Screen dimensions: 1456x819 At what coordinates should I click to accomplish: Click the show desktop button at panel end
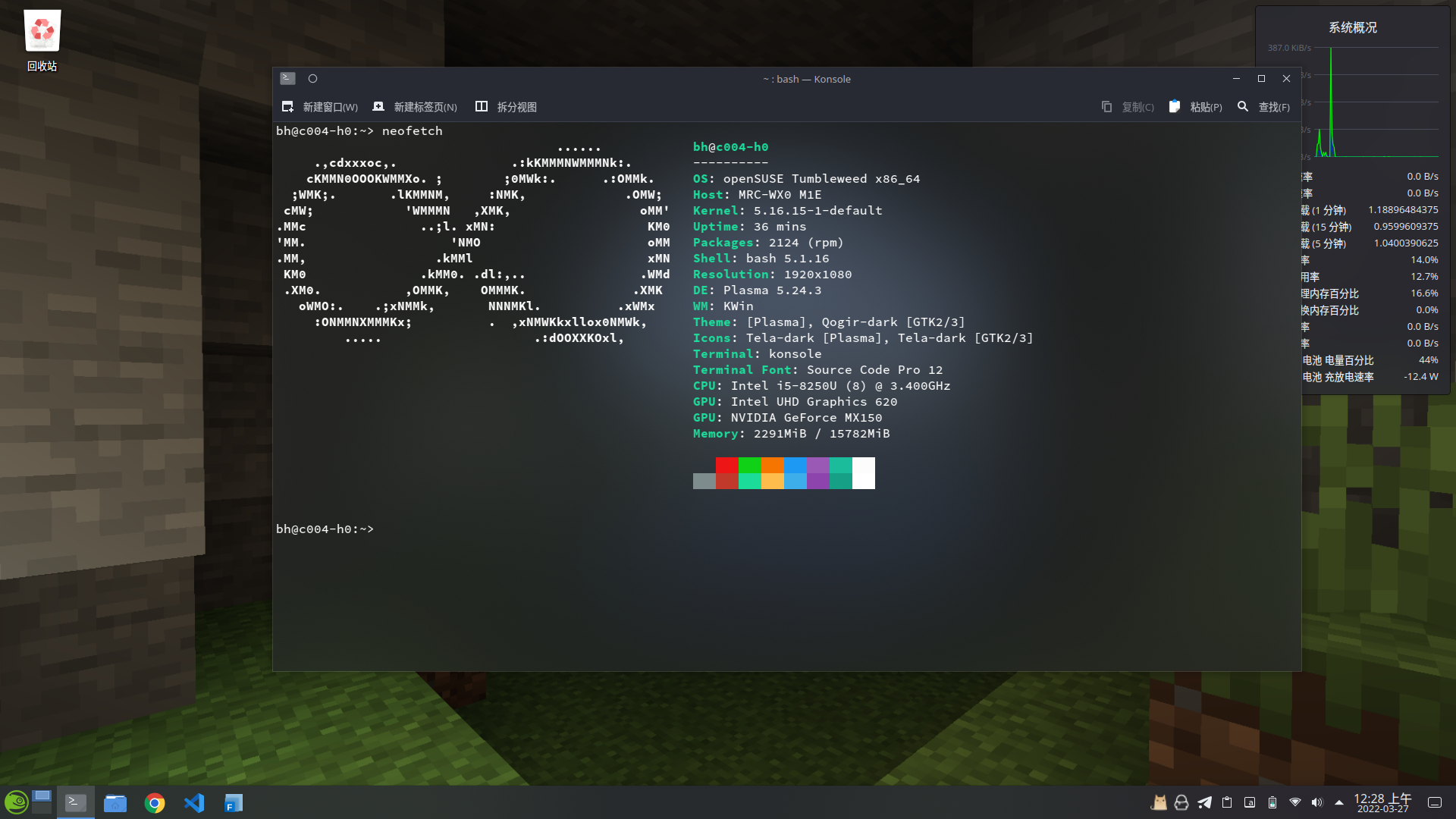pyautogui.click(x=1435, y=802)
